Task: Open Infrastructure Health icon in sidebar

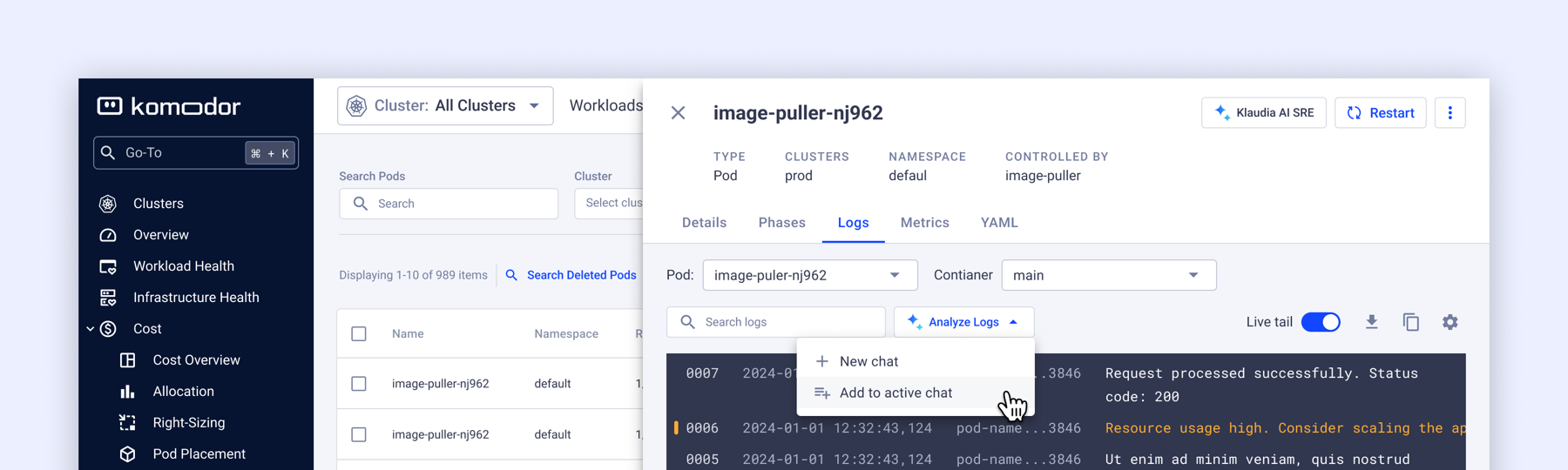Action: coord(108,298)
